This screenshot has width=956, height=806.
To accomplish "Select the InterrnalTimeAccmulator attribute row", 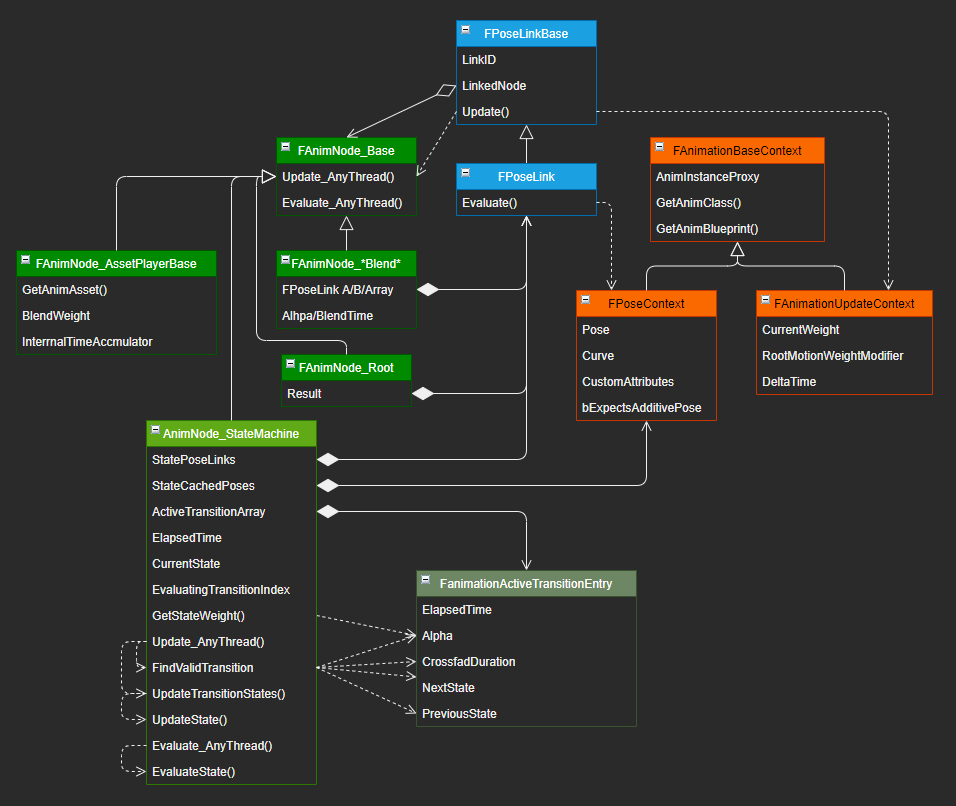I will click(x=87, y=342).
